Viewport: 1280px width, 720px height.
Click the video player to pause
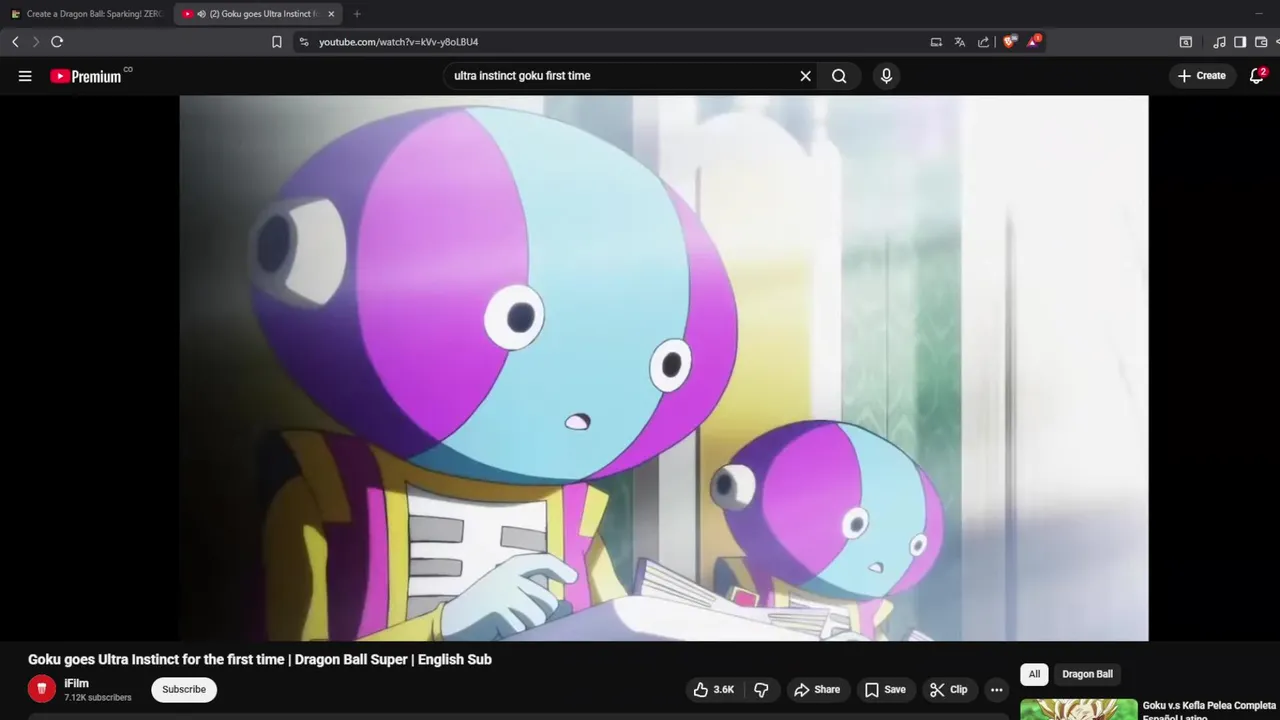click(664, 368)
